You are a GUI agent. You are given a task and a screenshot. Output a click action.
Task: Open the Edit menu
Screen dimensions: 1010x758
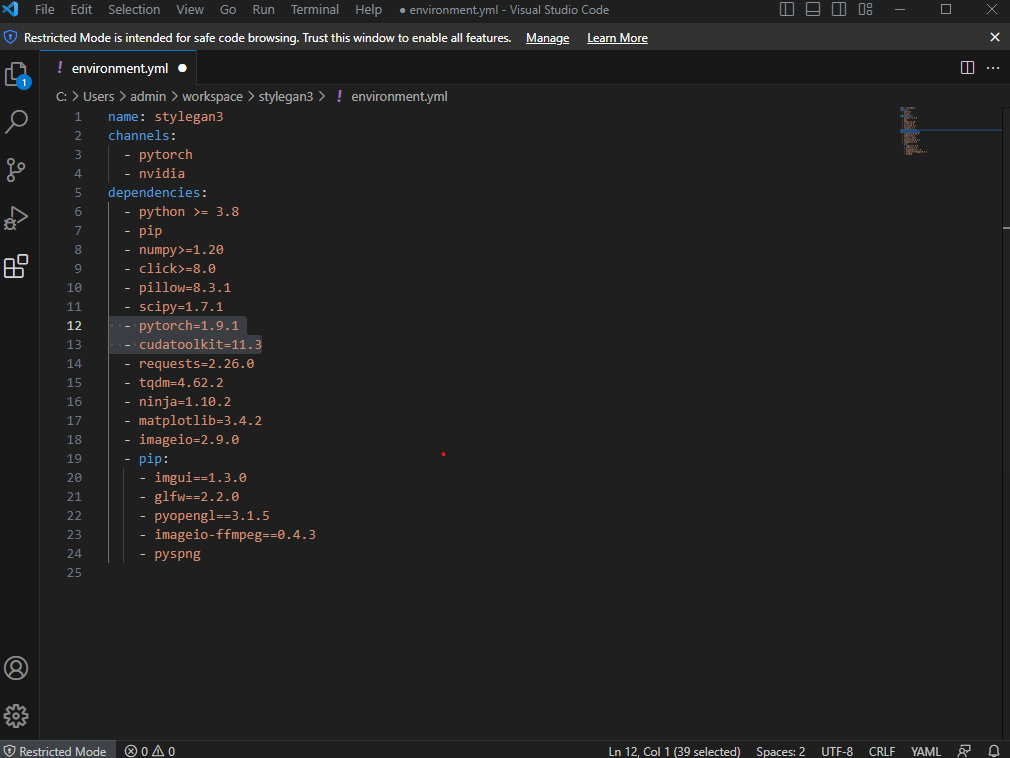81,10
